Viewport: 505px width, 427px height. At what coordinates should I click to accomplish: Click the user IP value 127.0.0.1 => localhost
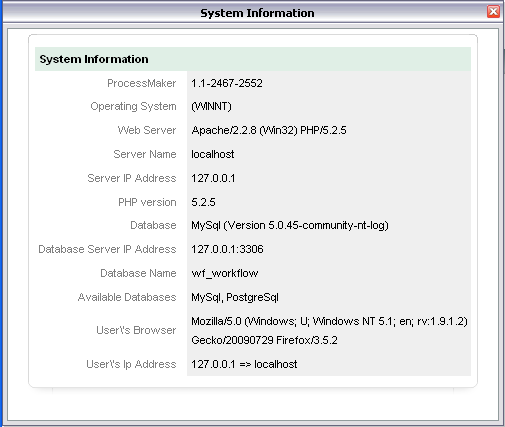[x=244, y=364]
